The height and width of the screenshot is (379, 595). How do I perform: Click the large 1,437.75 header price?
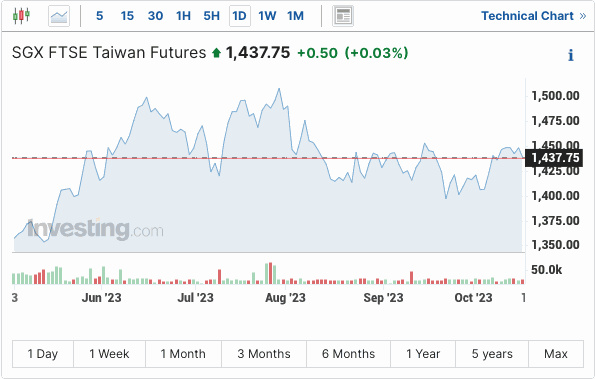(258, 53)
